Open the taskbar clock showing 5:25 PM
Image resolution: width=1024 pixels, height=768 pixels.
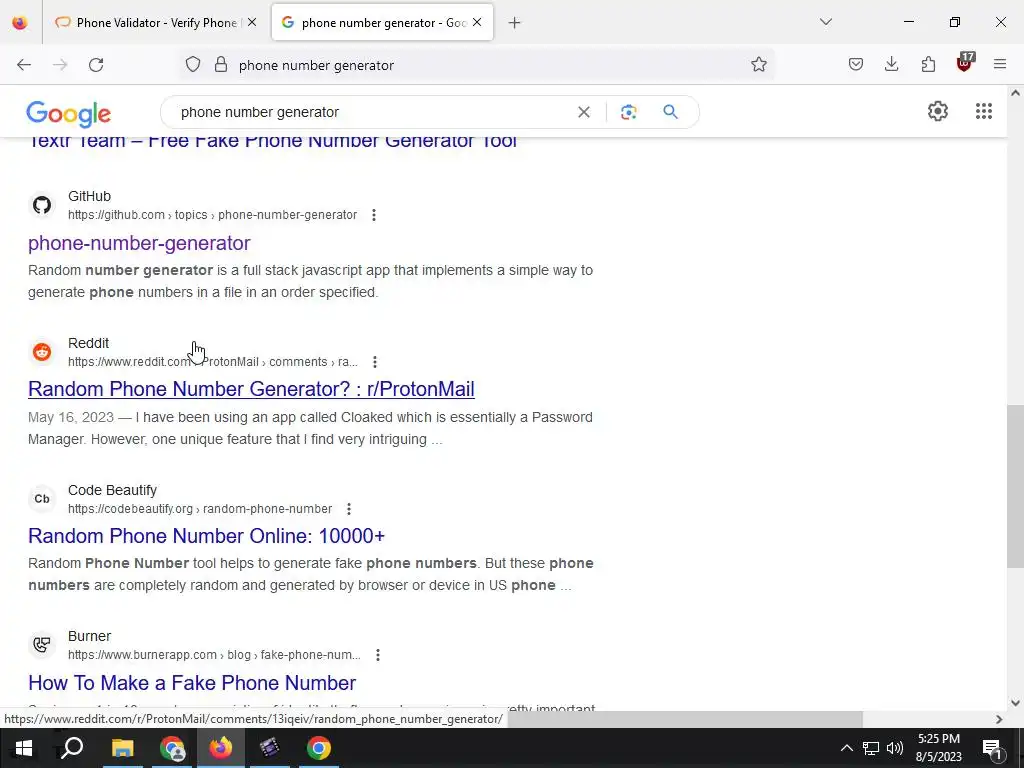click(x=938, y=748)
